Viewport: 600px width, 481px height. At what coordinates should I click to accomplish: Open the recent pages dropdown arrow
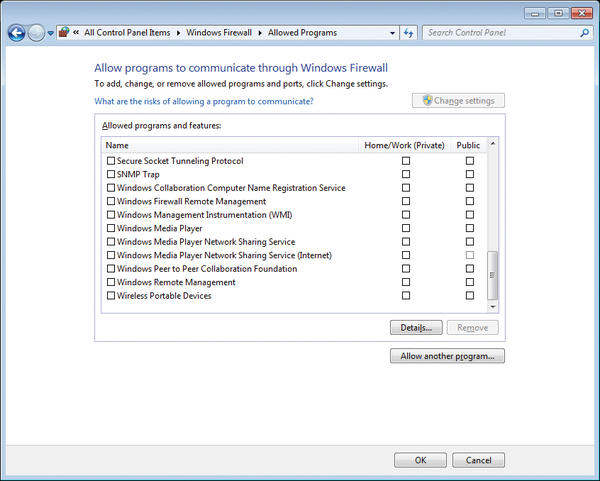coord(51,33)
